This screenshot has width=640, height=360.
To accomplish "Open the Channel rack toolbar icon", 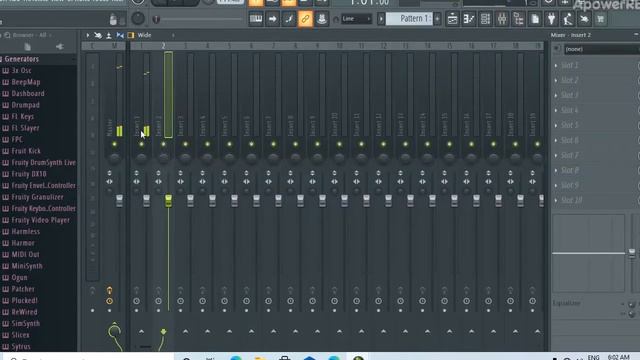I will coord(485,19).
